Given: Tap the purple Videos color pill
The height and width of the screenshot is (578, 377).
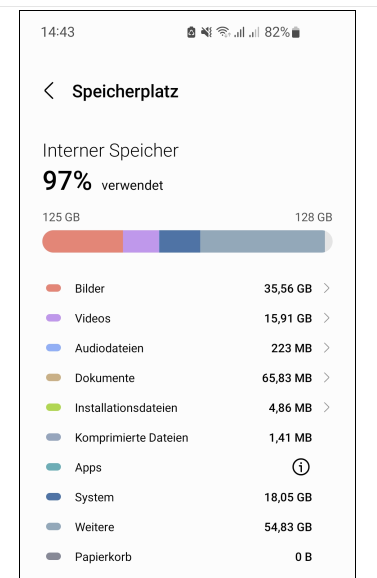Looking at the screenshot, I should [x=53, y=318].
